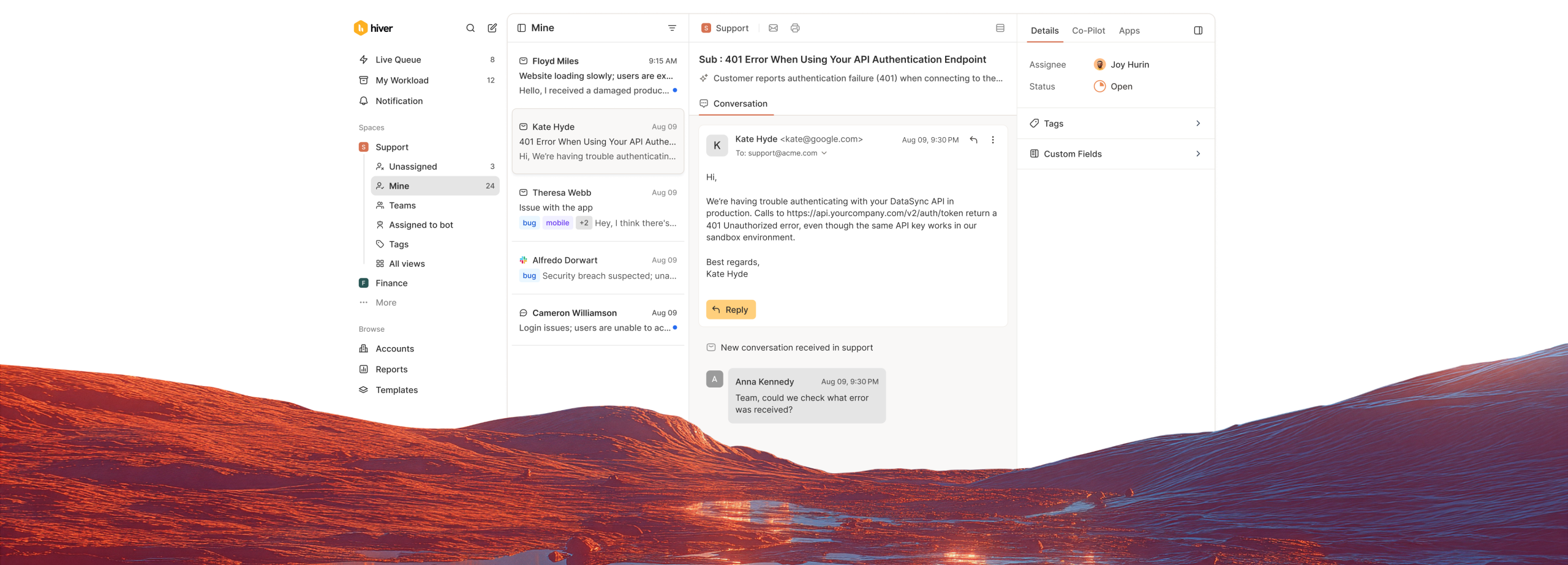The image size is (1568, 565).
Task: Expand the Custom Fields section
Action: (1198, 154)
